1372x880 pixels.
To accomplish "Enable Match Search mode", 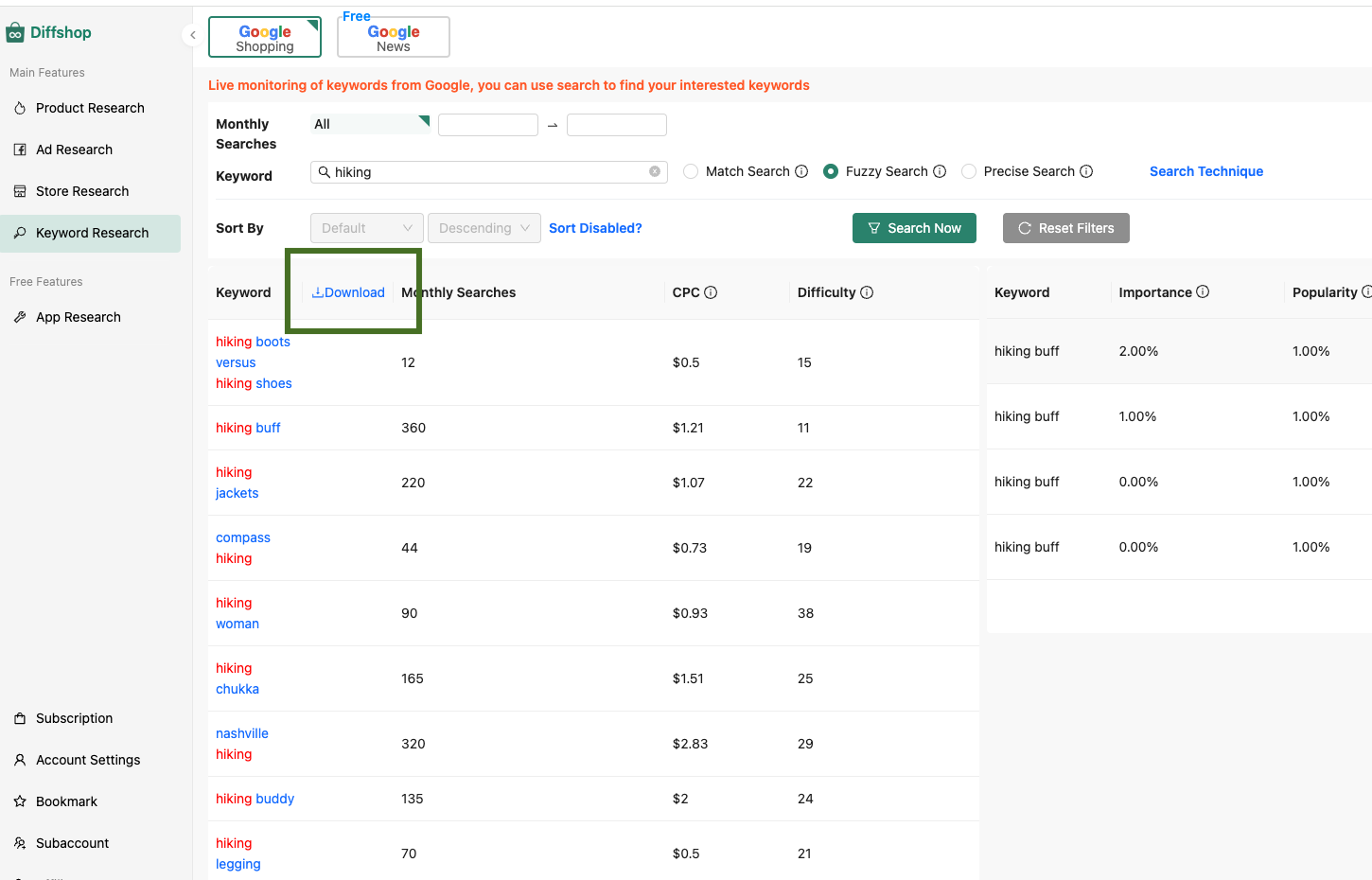I will click(x=691, y=171).
